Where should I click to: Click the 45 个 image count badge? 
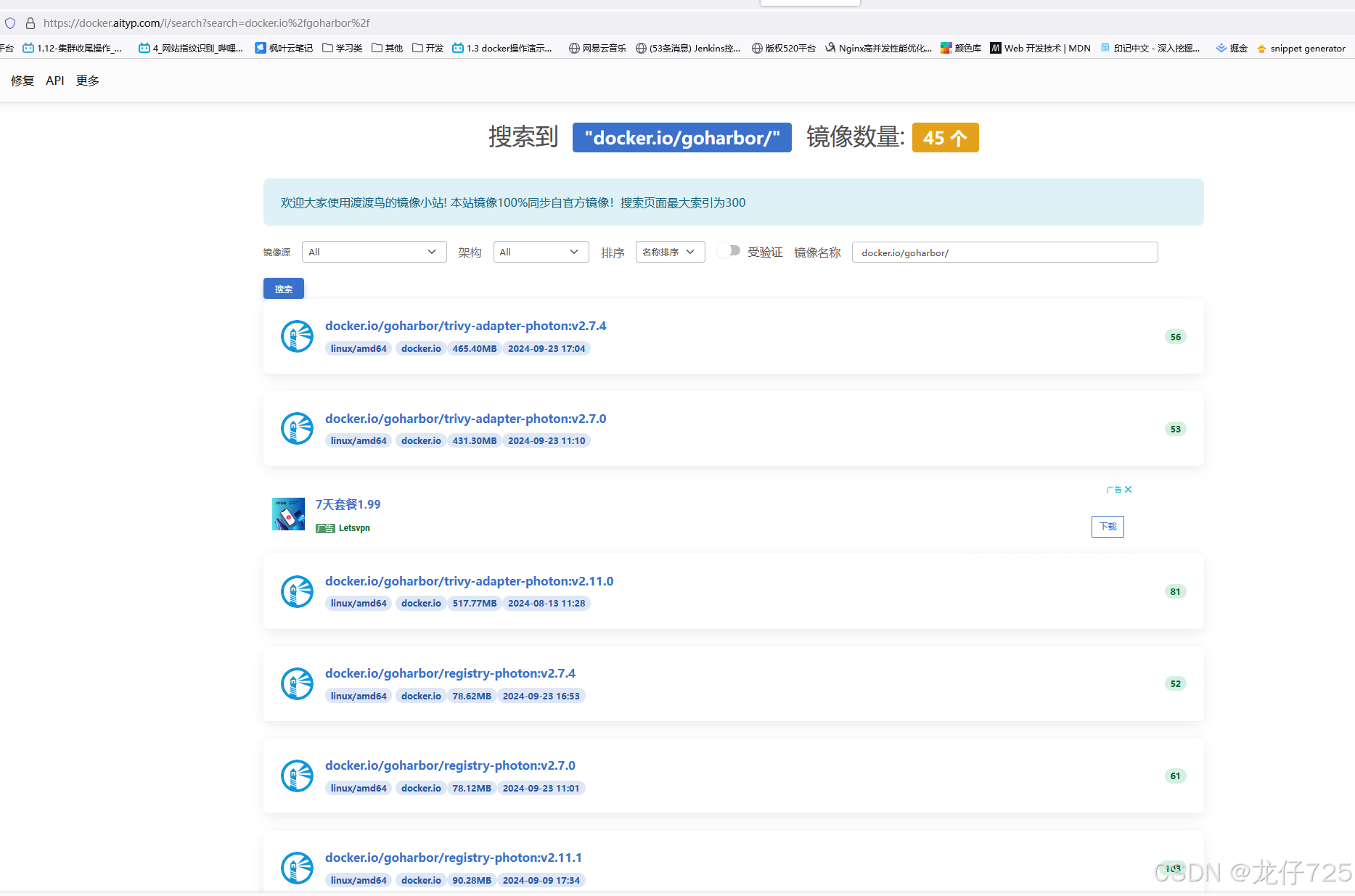945,138
